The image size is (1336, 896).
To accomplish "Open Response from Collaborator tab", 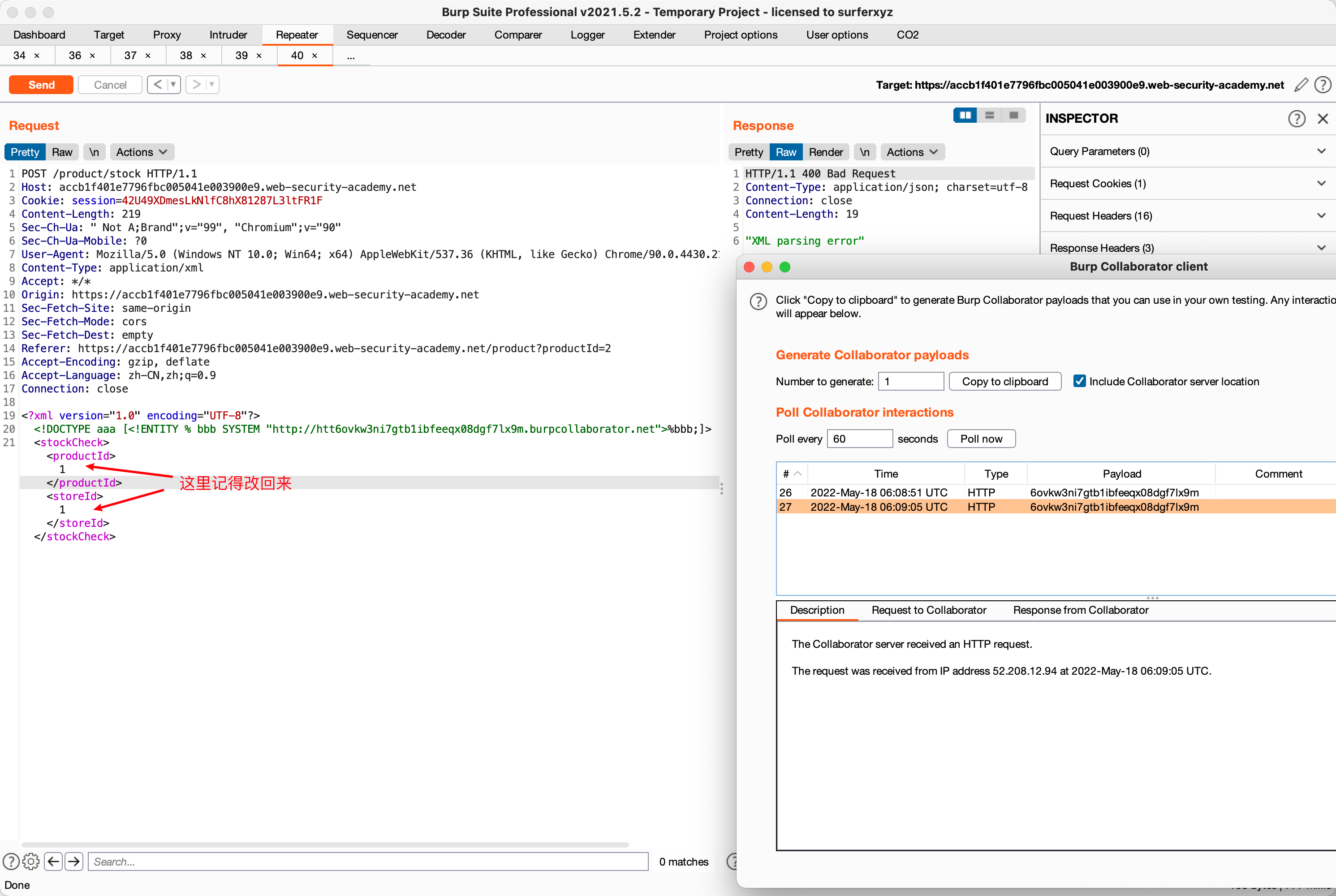I will [1081, 610].
